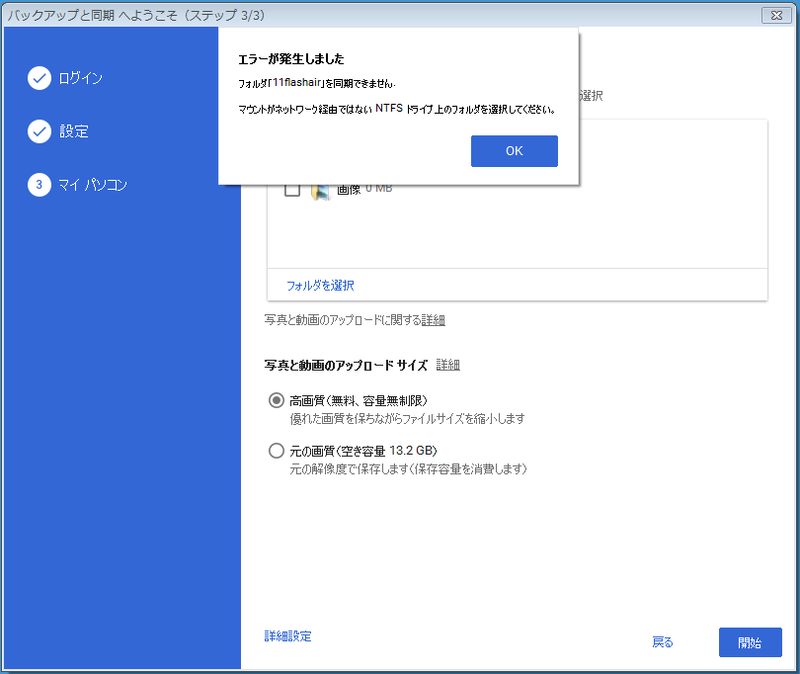
Task: Click the 設定 step checkmark icon
Action: pos(39,132)
